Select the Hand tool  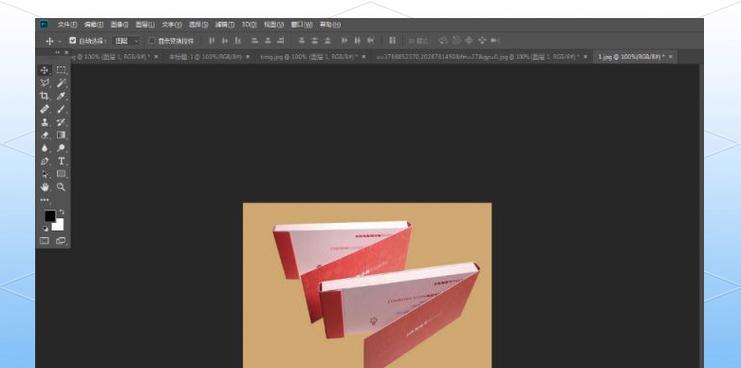pyautogui.click(x=44, y=187)
